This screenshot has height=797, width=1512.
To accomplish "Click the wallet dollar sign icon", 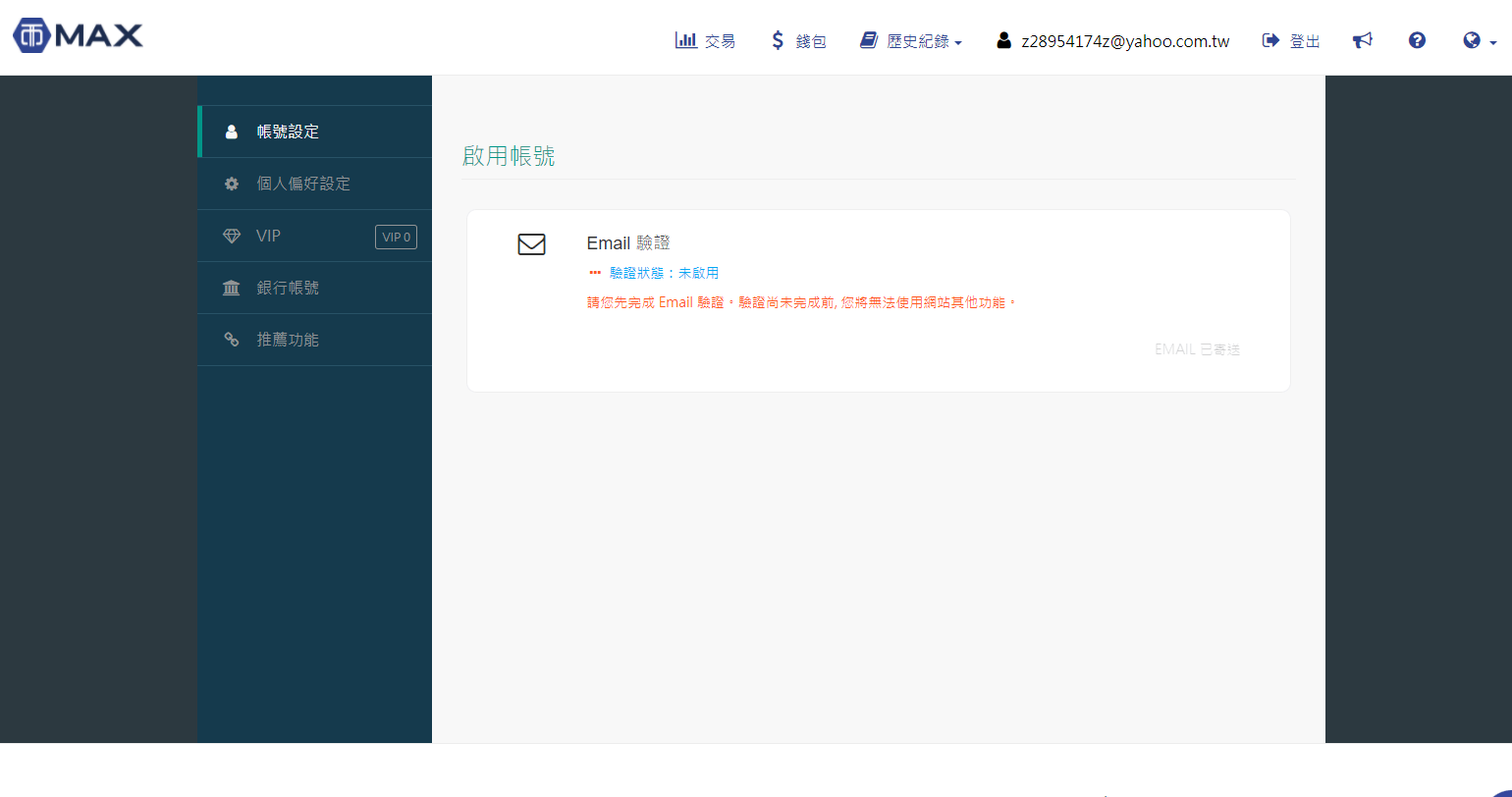I will tap(778, 40).
